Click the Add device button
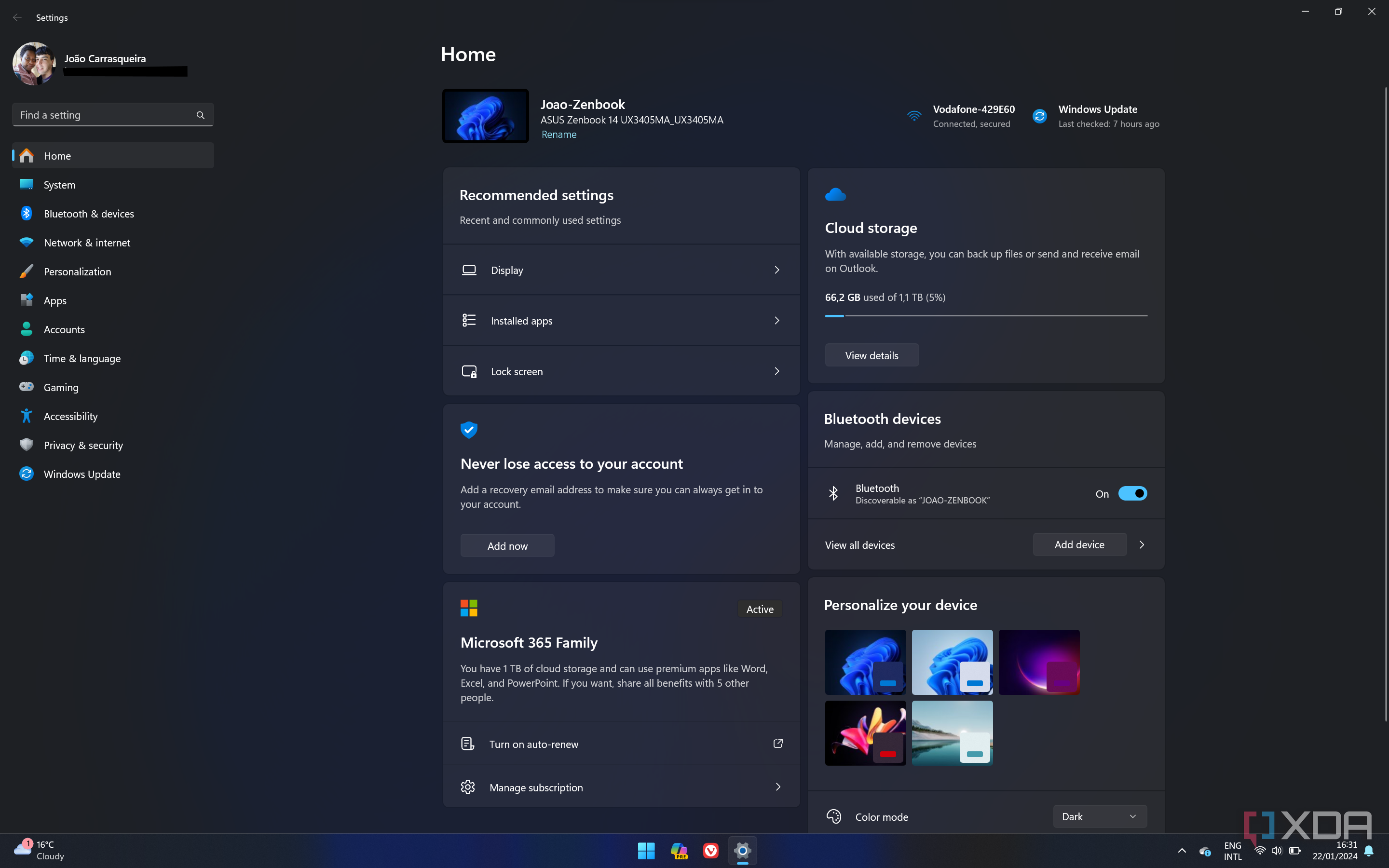The image size is (1389, 868). point(1080,545)
